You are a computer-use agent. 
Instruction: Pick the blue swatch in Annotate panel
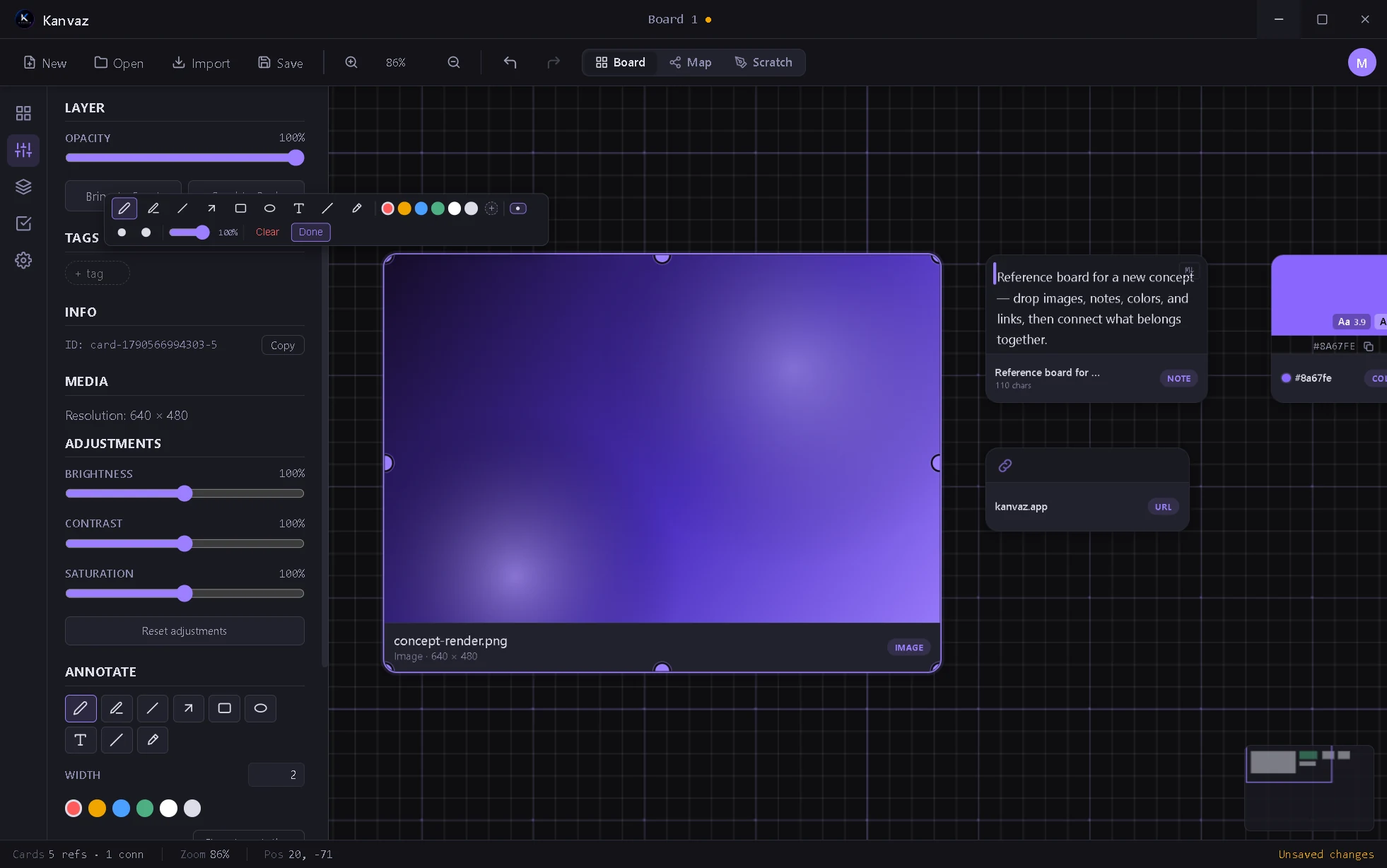(121, 808)
